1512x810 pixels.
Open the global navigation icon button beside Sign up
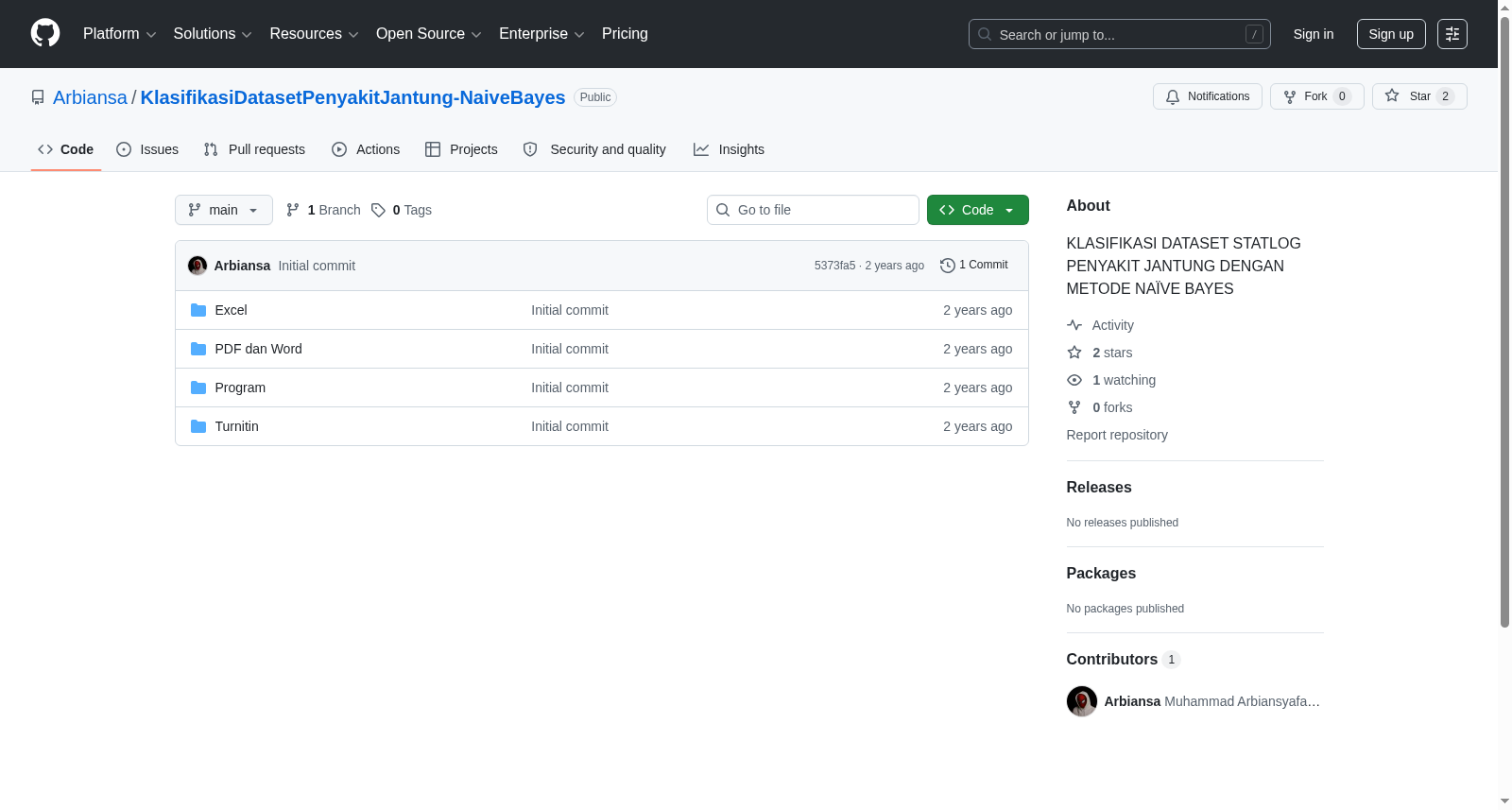click(1452, 34)
